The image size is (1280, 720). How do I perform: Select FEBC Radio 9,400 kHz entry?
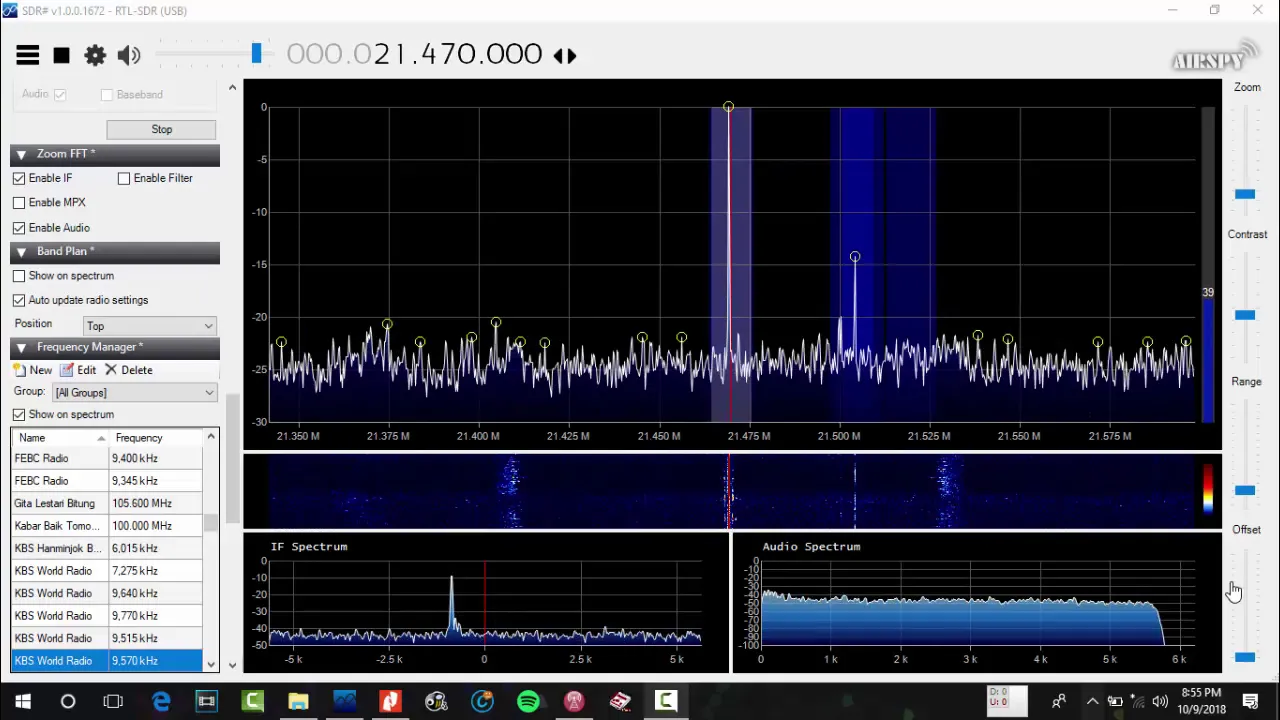107,458
